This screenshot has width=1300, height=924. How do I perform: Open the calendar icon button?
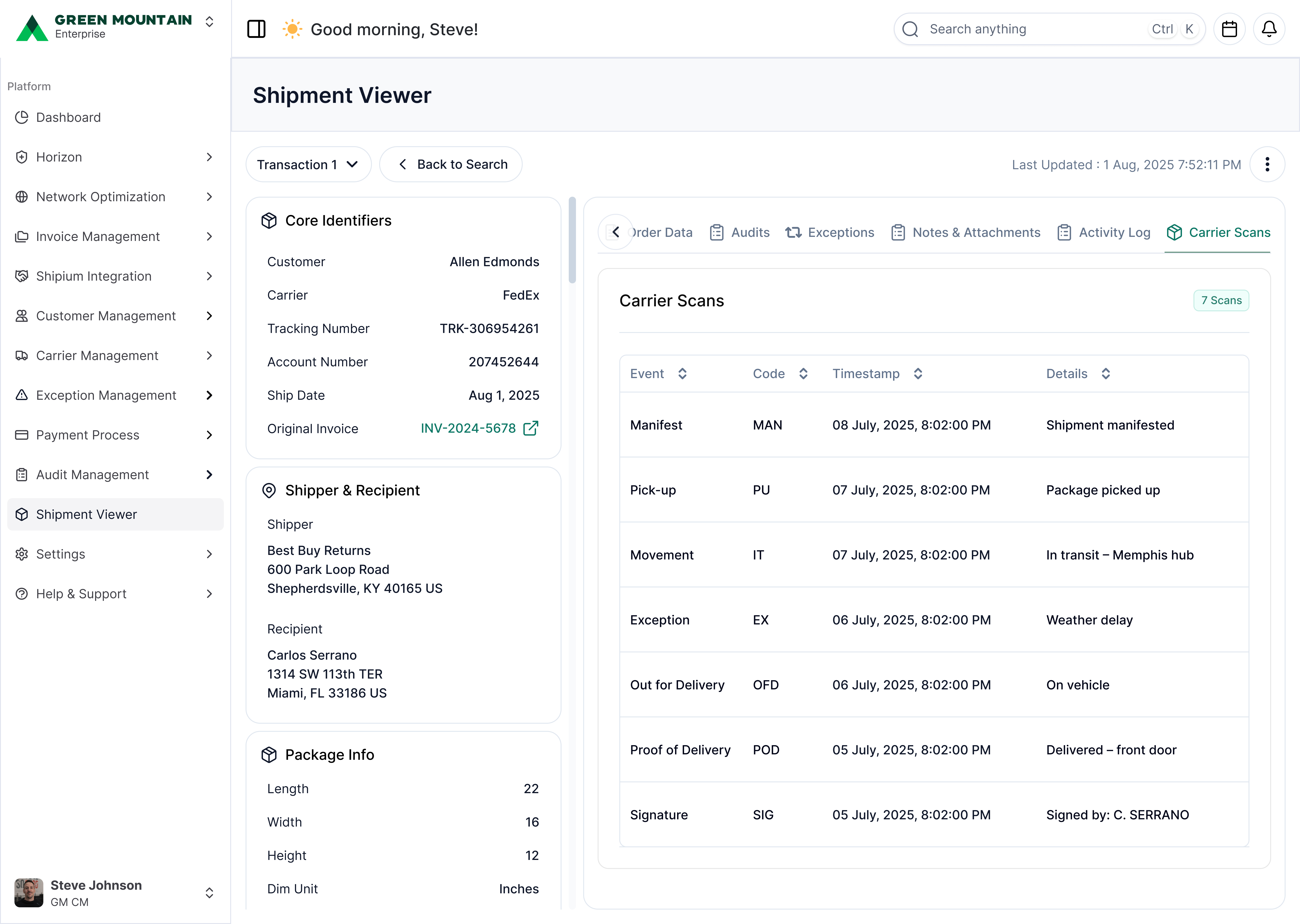pyautogui.click(x=1229, y=29)
